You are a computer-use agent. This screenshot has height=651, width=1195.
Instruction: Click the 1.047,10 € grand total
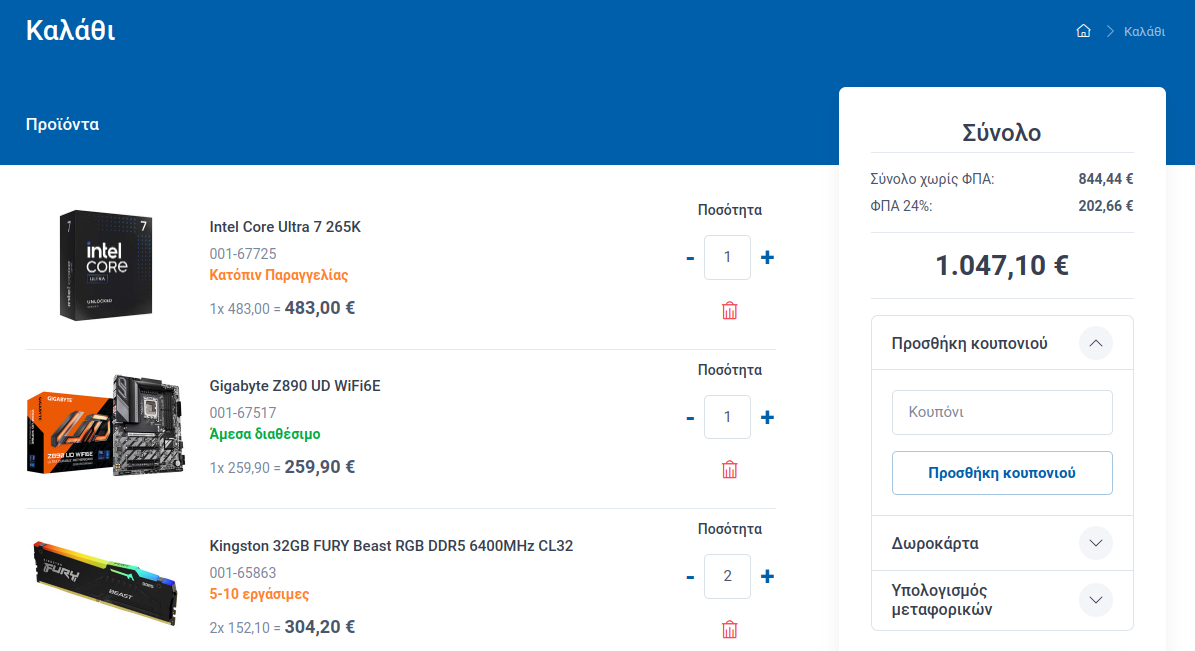point(1001,265)
